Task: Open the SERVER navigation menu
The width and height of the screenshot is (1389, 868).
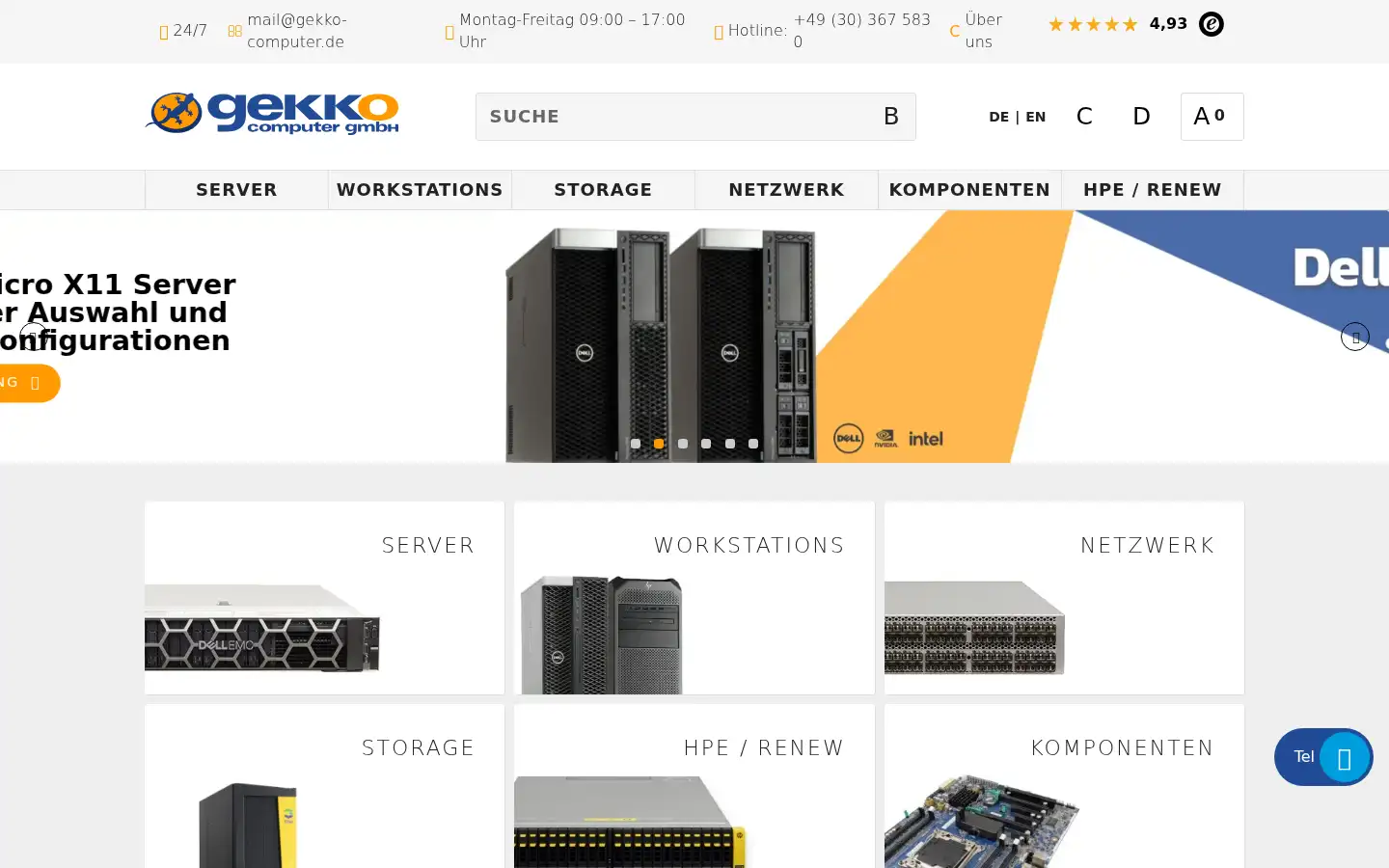Action: (x=236, y=190)
